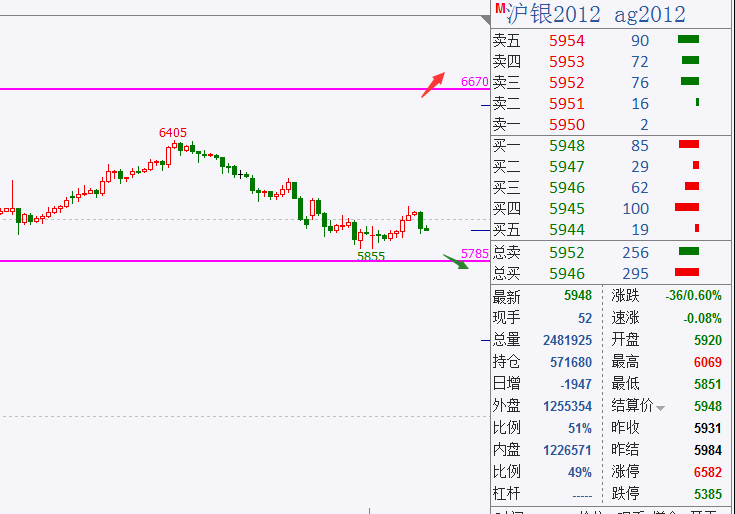This screenshot has height=514, width=735.
Task: Select the upper magenta horizontal line at 6670
Action: (x=245, y=89)
